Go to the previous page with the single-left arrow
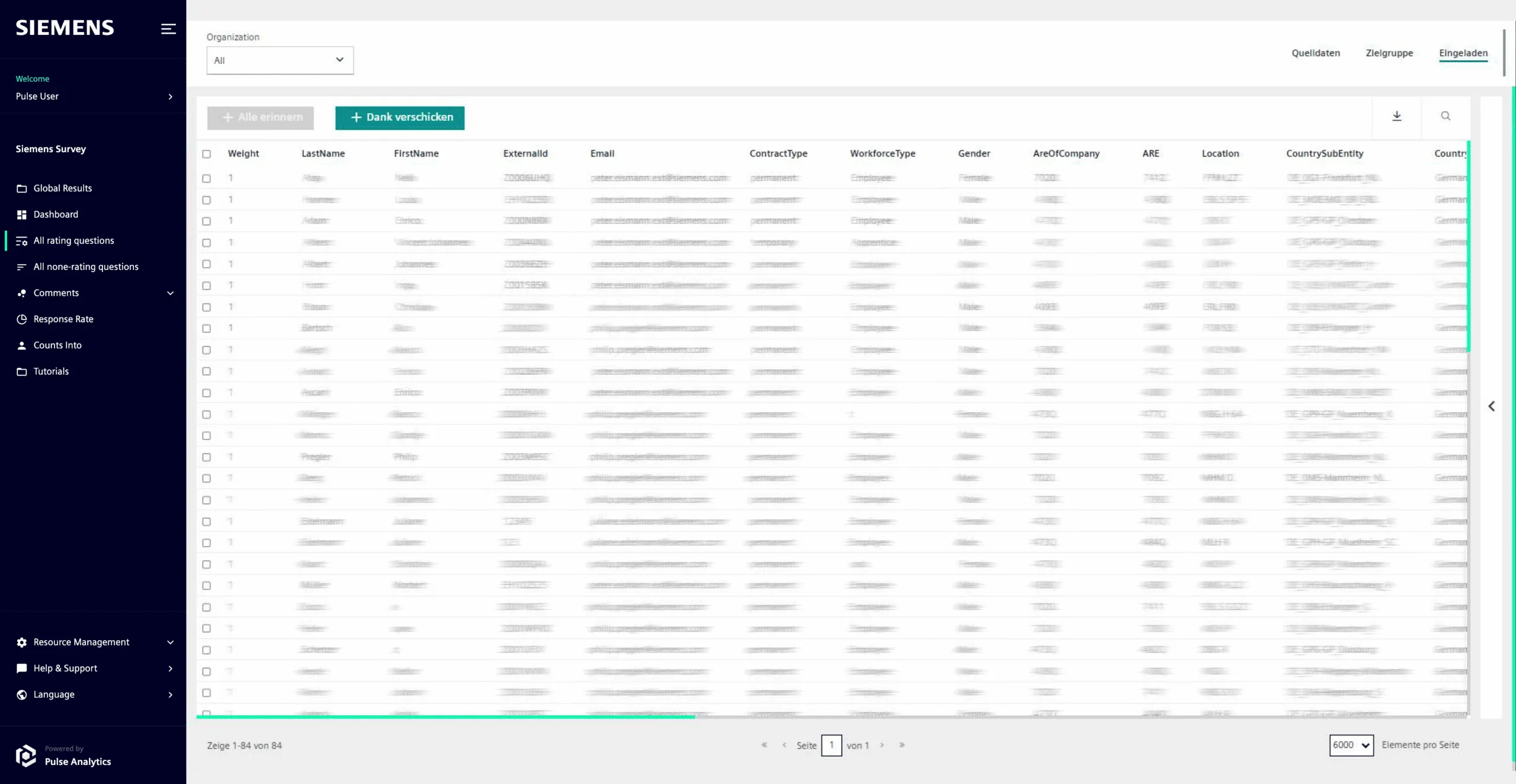This screenshot has width=1516, height=784. 784,745
